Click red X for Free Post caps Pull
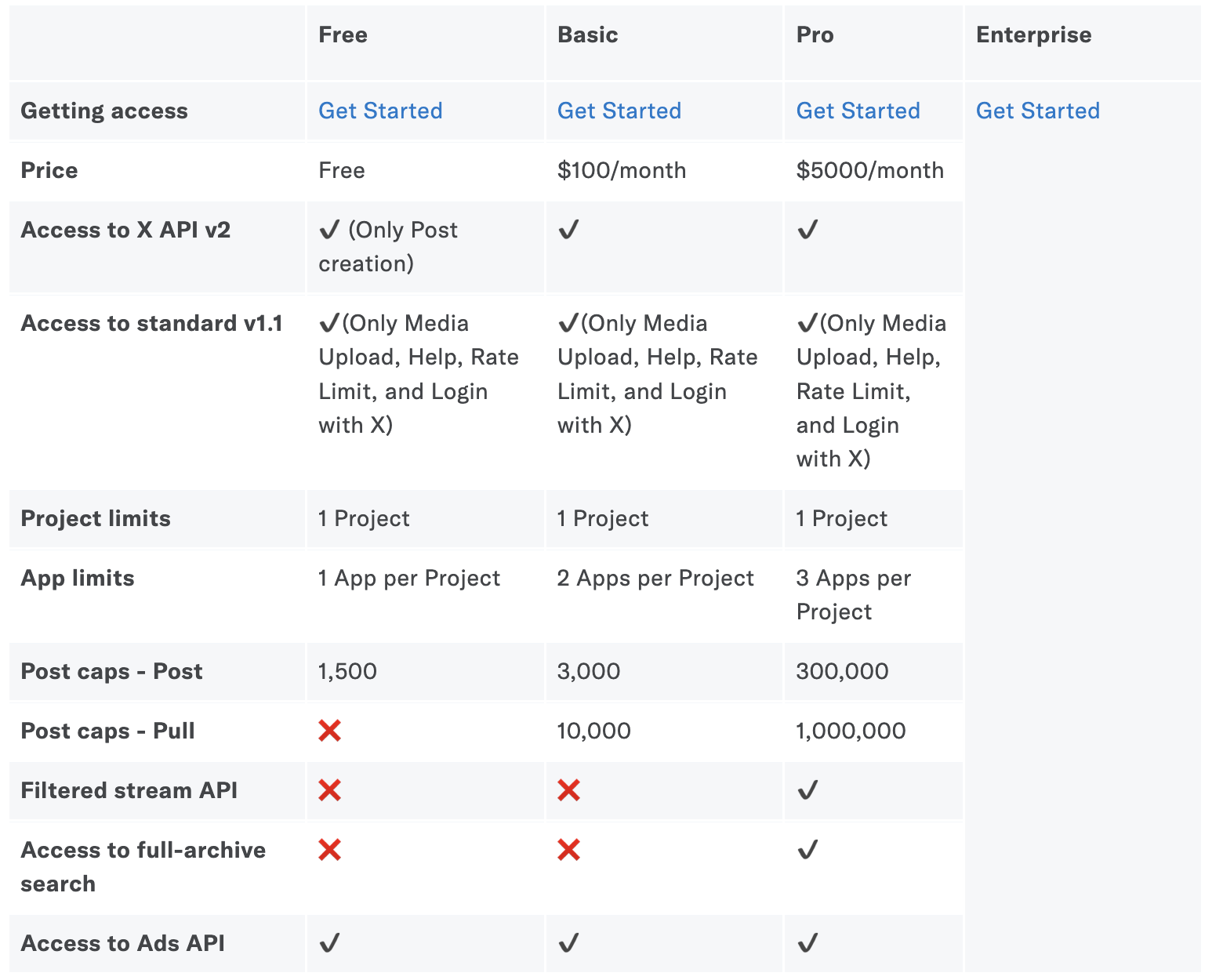The height and width of the screenshot is (980, 1223). 330,731
